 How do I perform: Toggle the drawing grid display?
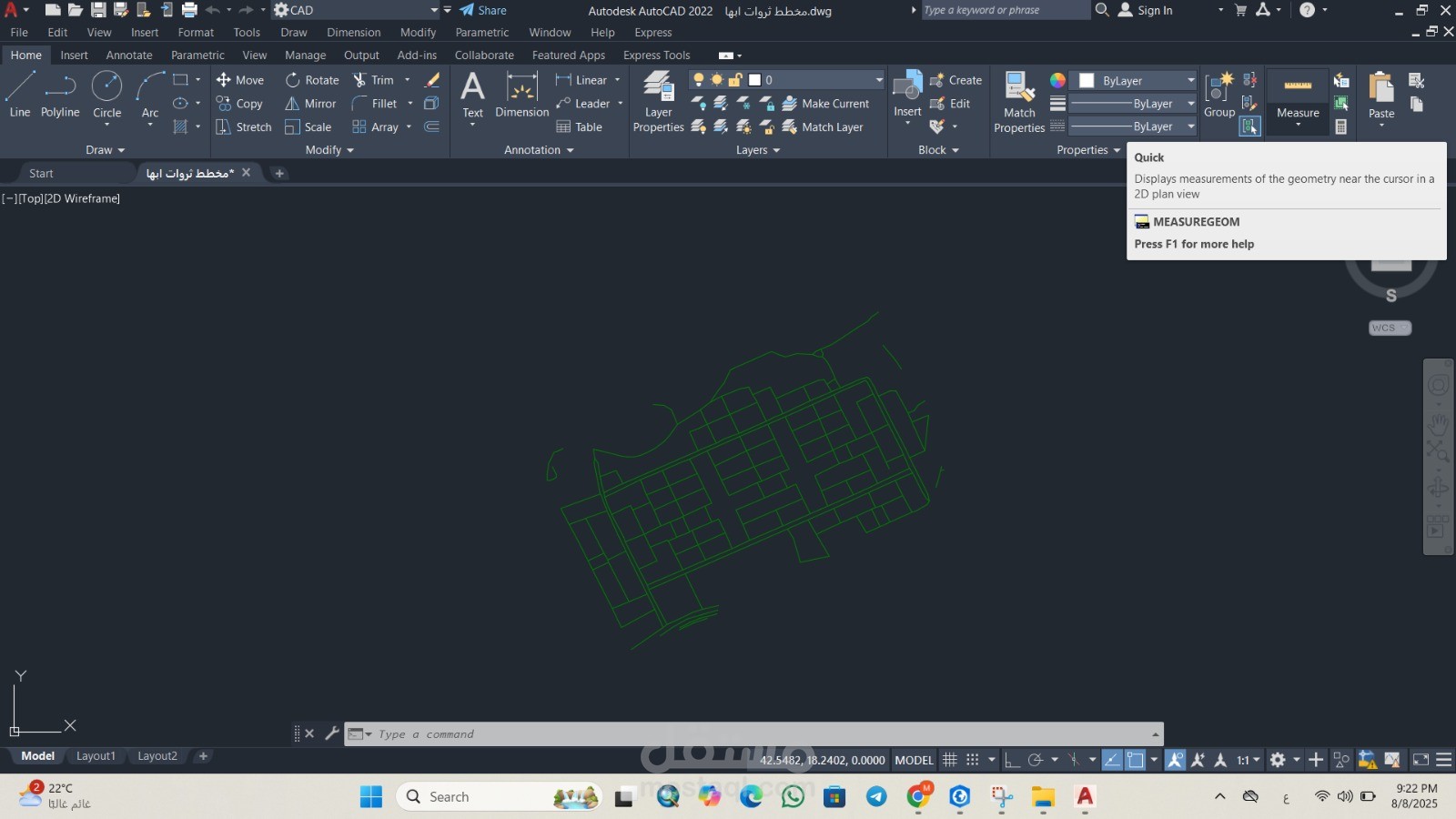pos(949,760)
